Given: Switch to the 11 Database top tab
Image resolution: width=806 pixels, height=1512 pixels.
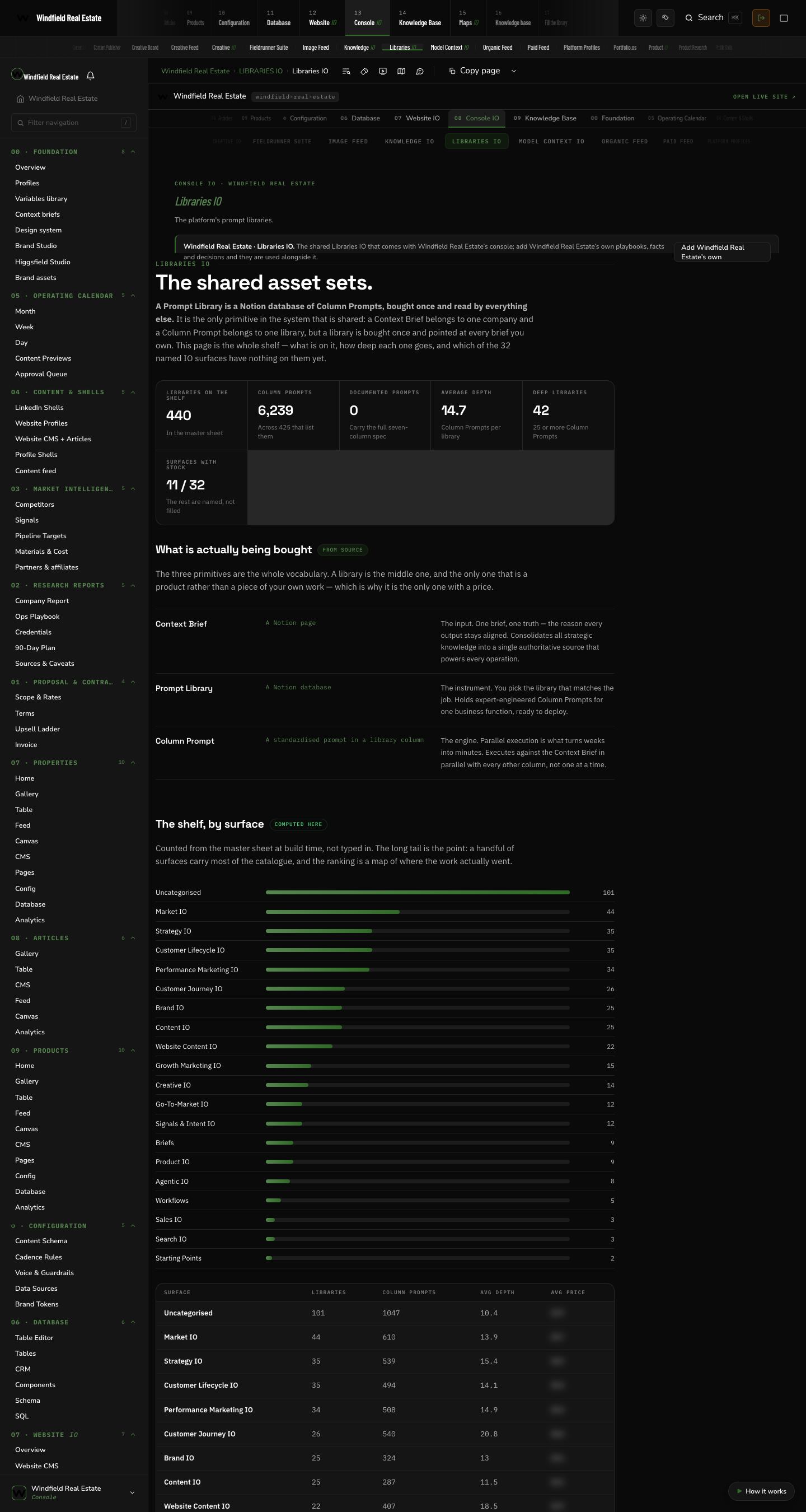Looking at the screenshot, I should [279, 18].
